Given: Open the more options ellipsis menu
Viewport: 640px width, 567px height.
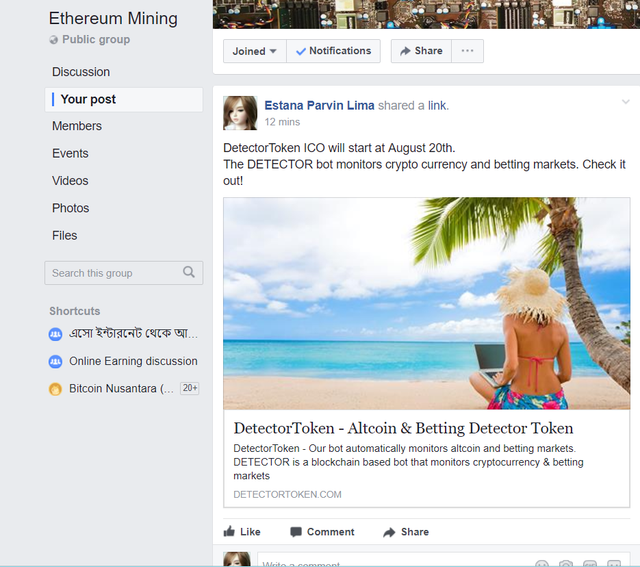Looking at the screenshot, I should click(467, 51).
